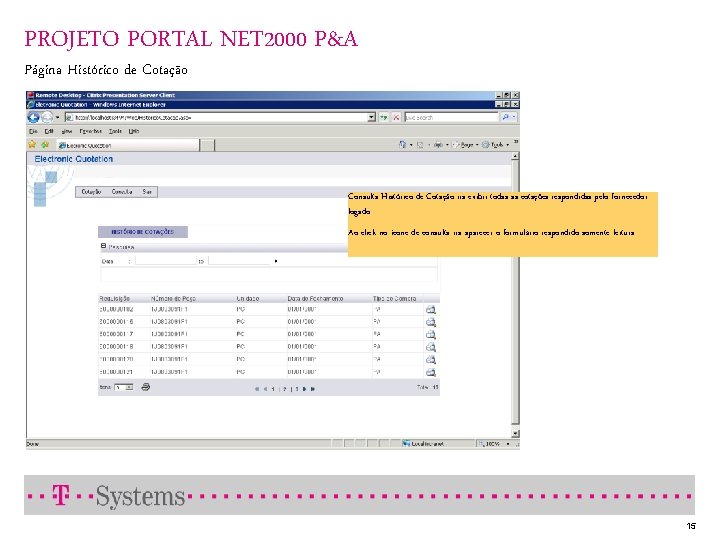Open the Help menu

tap(134, 131)
